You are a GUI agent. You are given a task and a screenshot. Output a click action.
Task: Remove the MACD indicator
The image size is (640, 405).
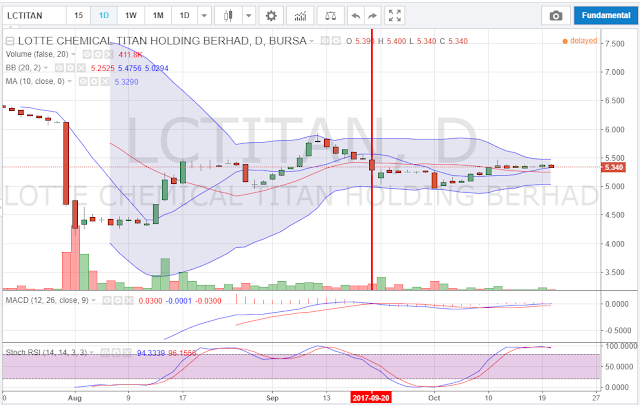pyautogui.click(x=129, y=300)
